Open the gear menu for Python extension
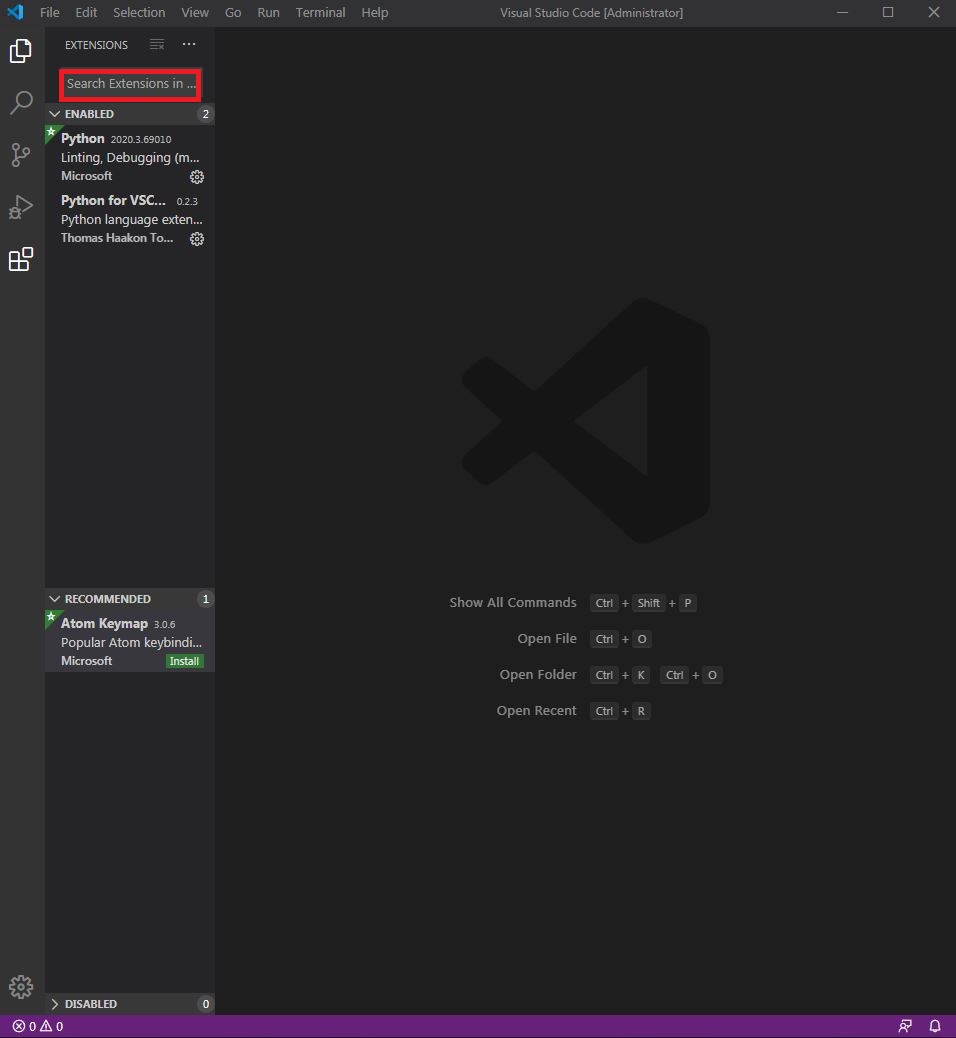This screenshot has height=1038, width=956. click(197, 177)
